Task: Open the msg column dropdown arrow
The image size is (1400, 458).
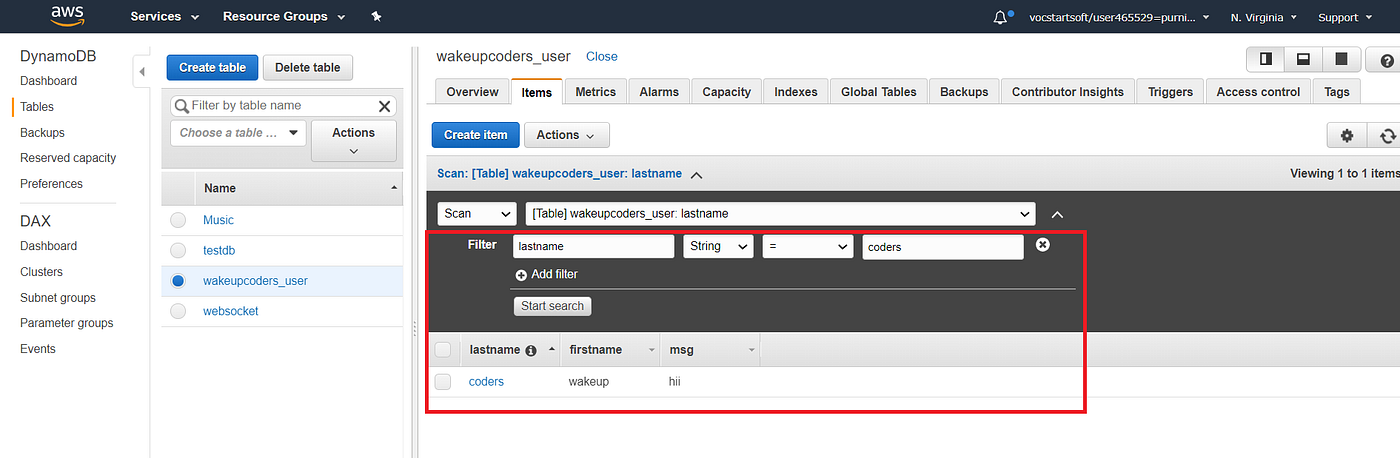Action: pyautogui.click(x=752, y=350)
